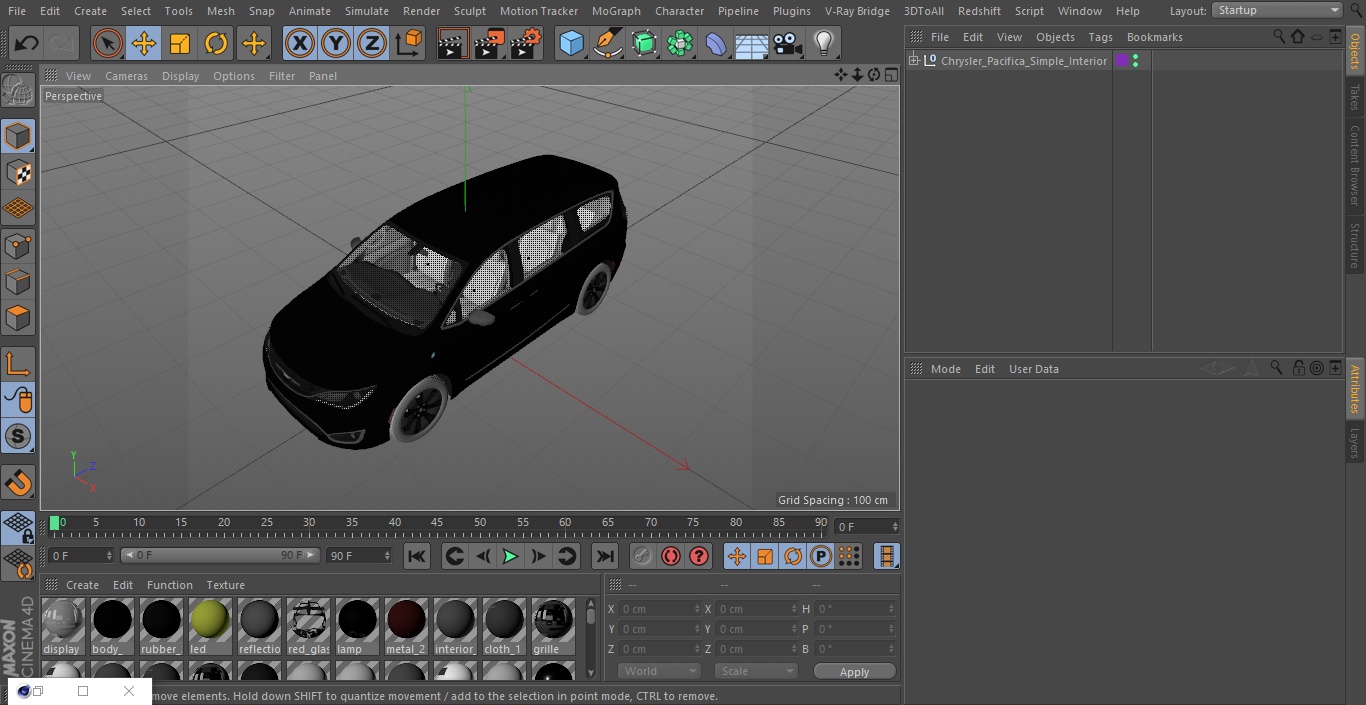Select the Move tool in top toolbar

144,43
